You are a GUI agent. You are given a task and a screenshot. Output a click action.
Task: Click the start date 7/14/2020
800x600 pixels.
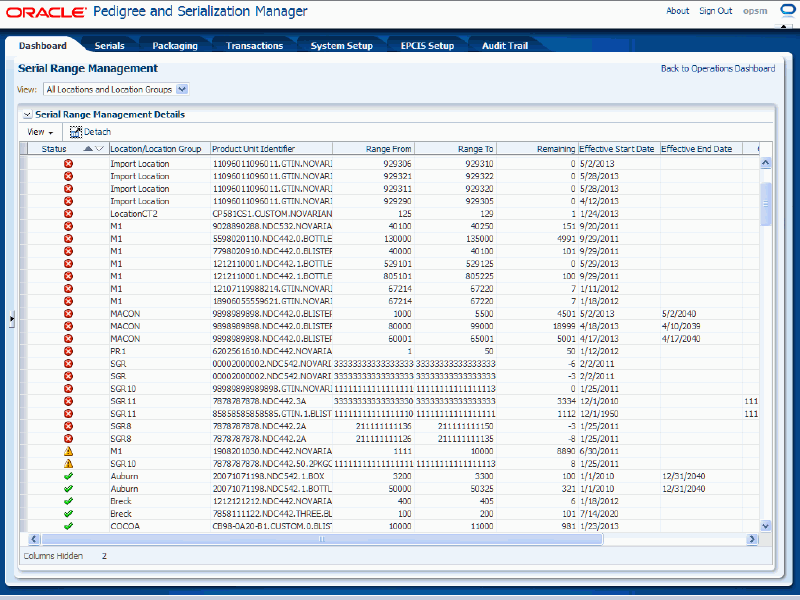(599, 514)
